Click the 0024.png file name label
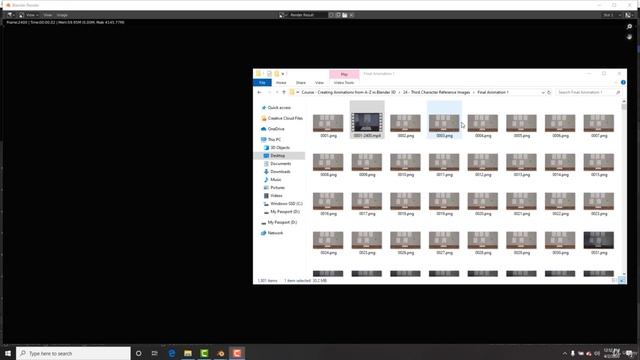 (x=329, y=253)
